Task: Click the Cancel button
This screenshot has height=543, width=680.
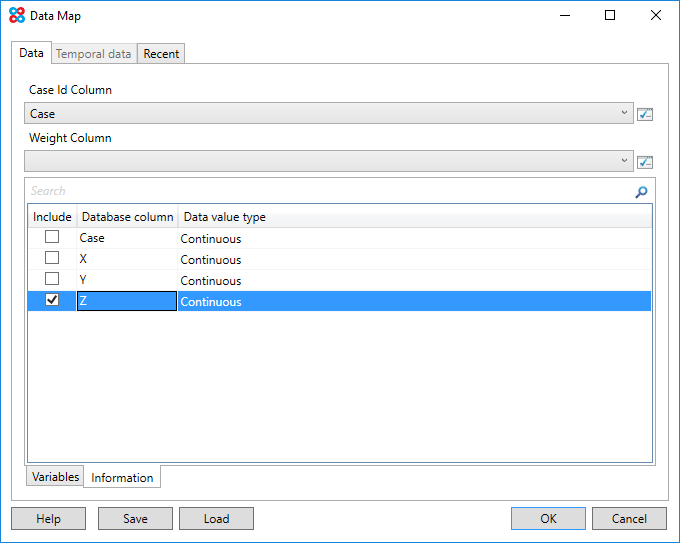Action: click(629, 519)
